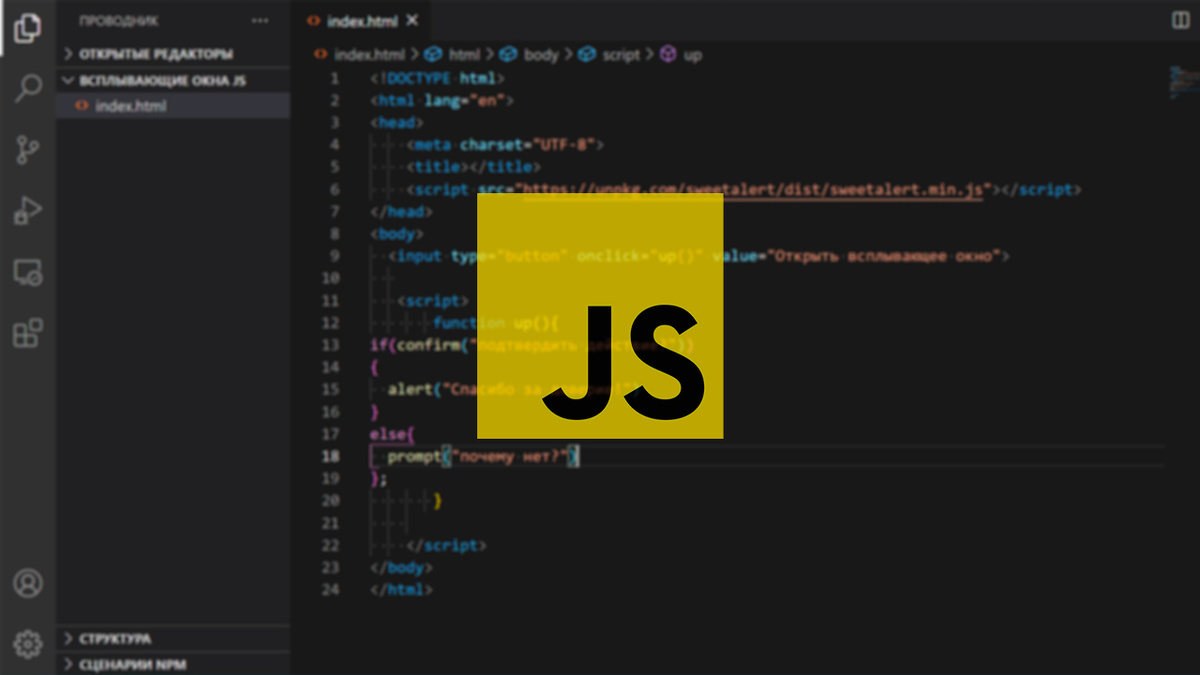This screenshot has width=1200, height=675.
Task: Click the input type="button" code line
Action: coord(698,256)
